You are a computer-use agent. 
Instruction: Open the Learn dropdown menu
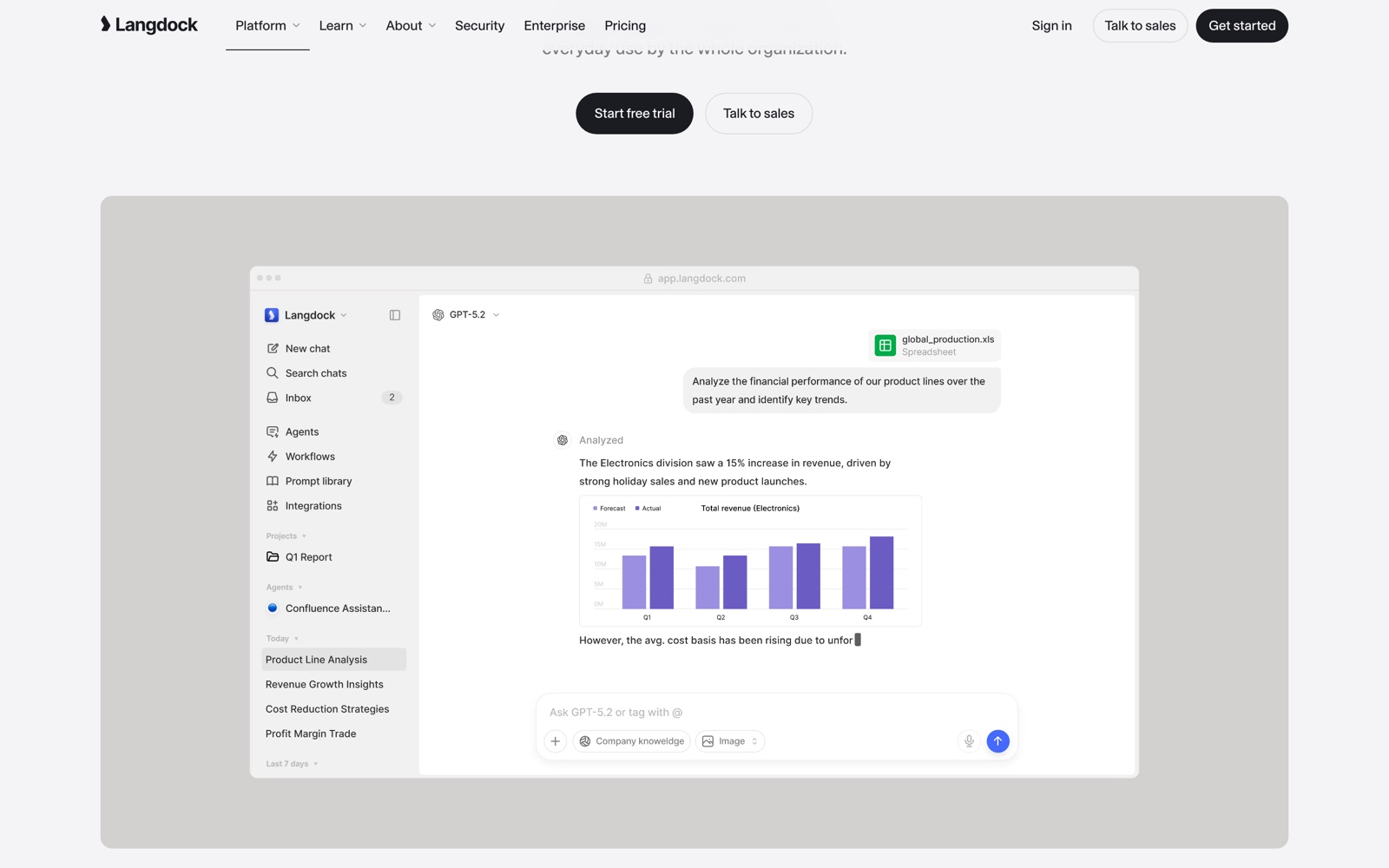tap(343, 26)
